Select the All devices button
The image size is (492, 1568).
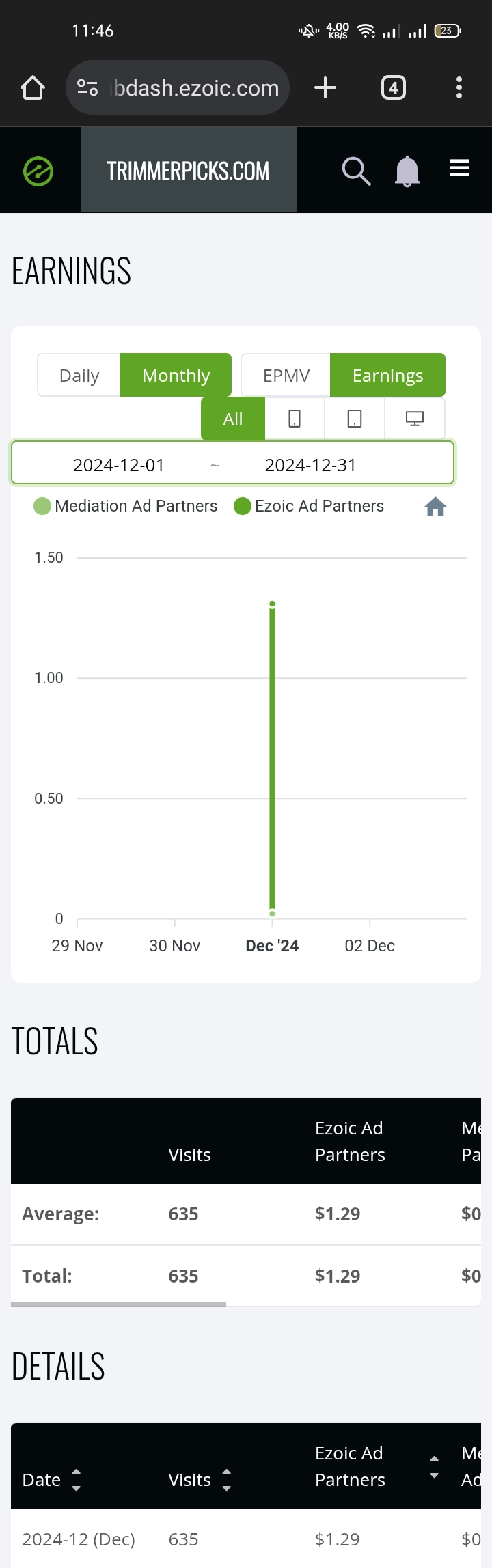(233, 419)
